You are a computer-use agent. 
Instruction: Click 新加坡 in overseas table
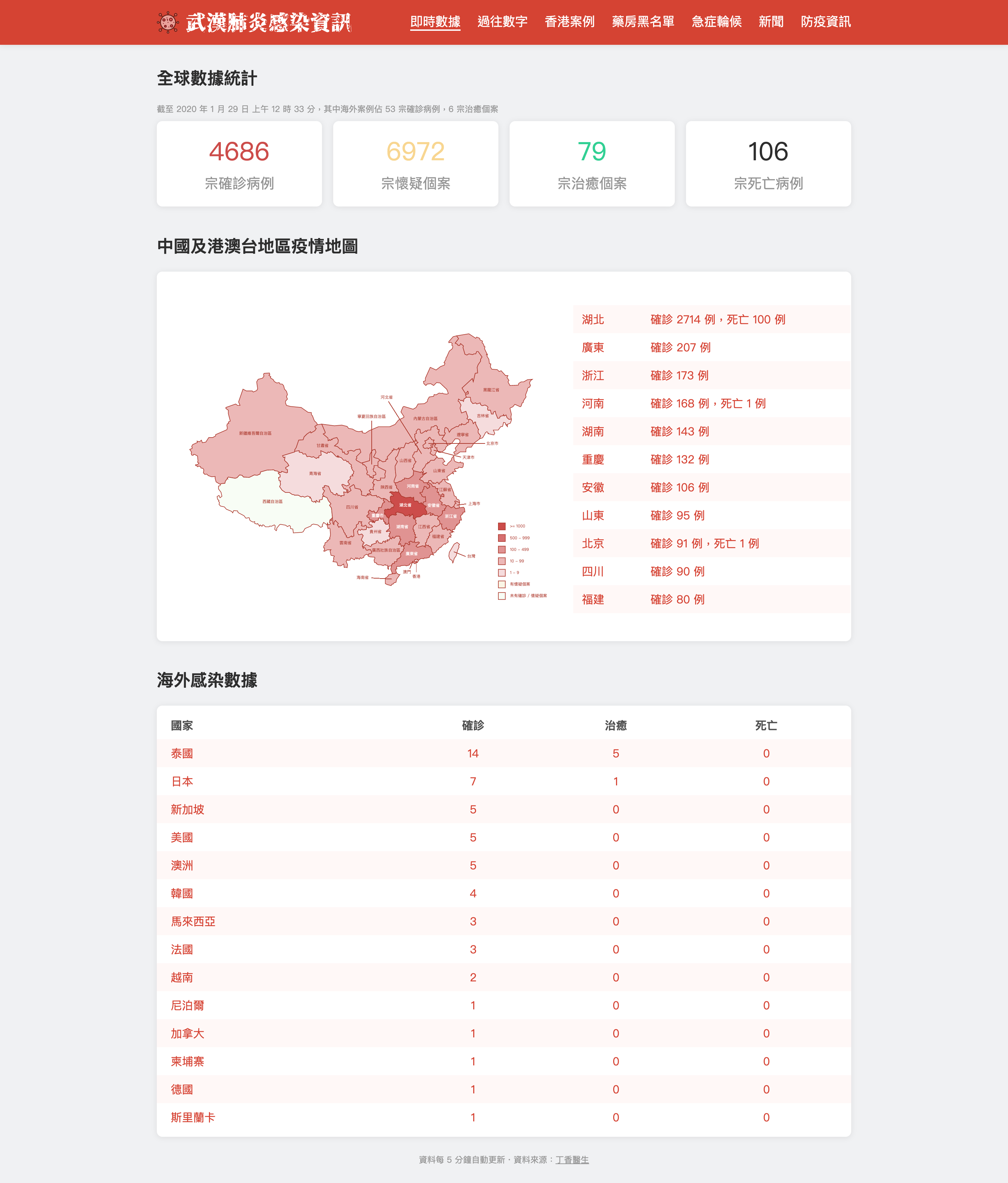click(x=187, y=810)
